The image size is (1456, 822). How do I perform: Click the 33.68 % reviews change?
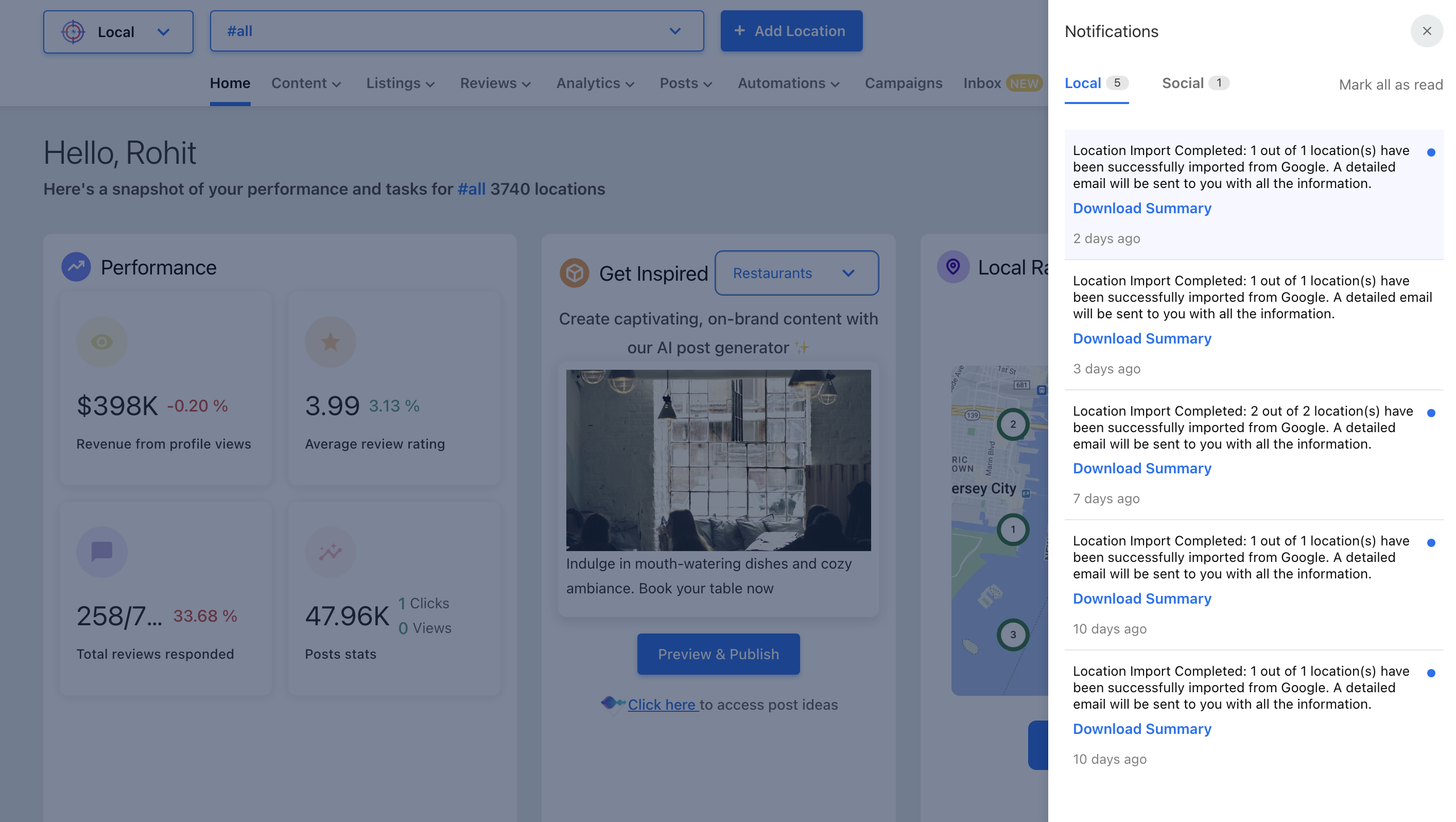[205, 615]
